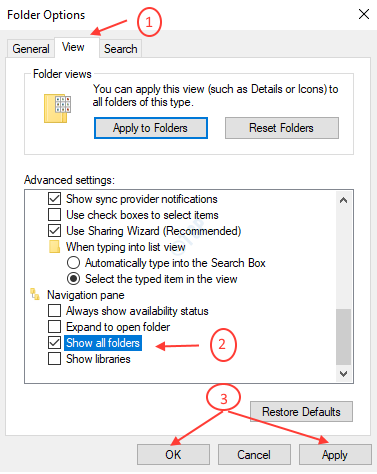
Task: Click the scrollbar down arrow
Action: click(x=343, y=374)
